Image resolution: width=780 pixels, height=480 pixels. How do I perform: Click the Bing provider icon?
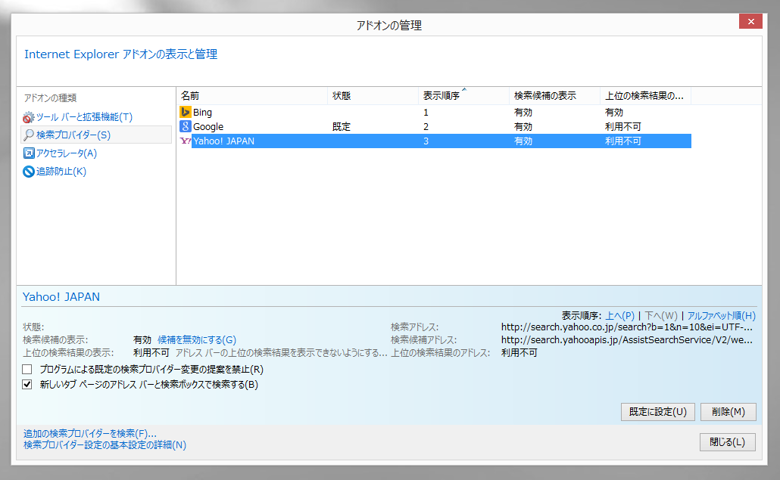coord(185,112)
